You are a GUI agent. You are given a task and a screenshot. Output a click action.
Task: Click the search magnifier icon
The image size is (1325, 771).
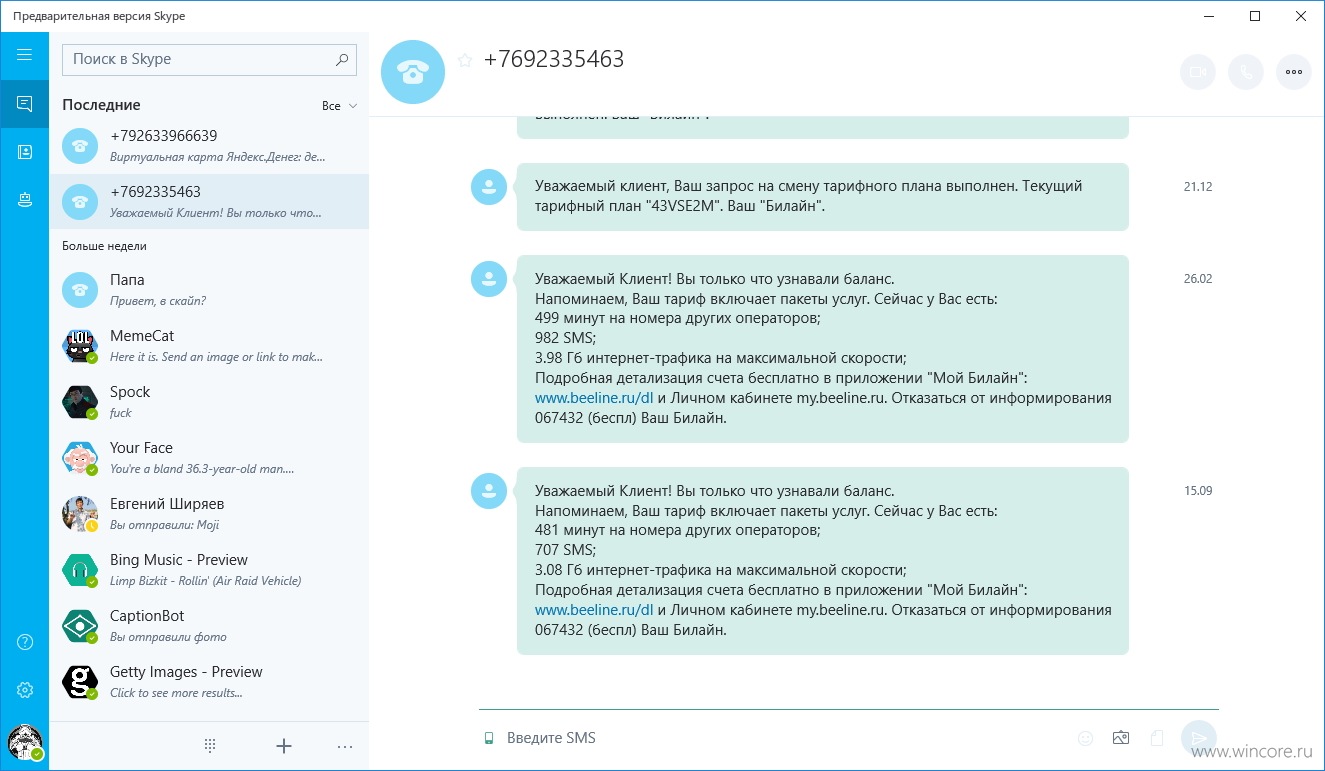coord(342,59)
